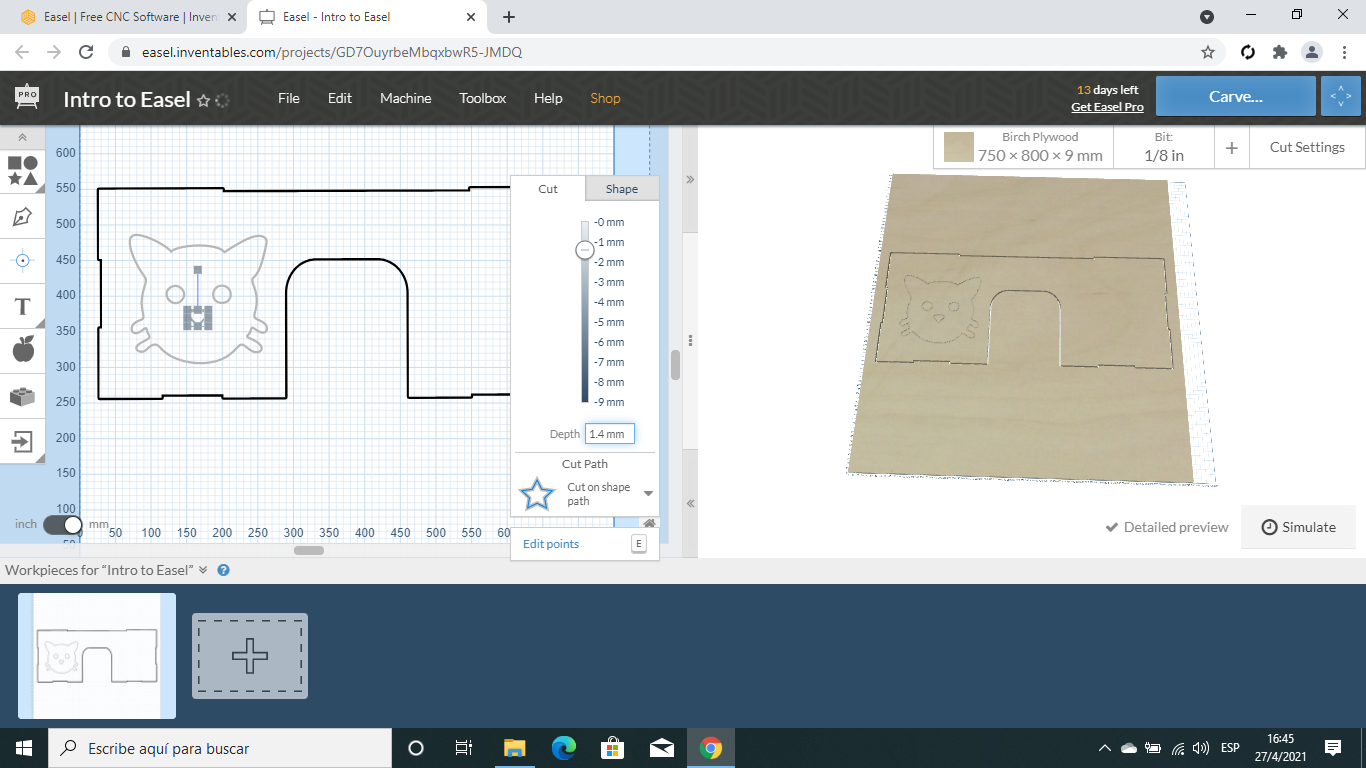
Task: Open the Bit 1/8 in selector
Action: click(x=1164, y=147)
